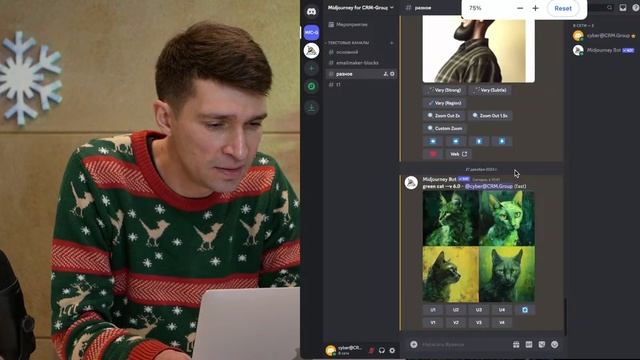Click the Vary (Strong) button
Image resolution: width=640 pixels, height=360 pixels.
click(x=445, y=90)
